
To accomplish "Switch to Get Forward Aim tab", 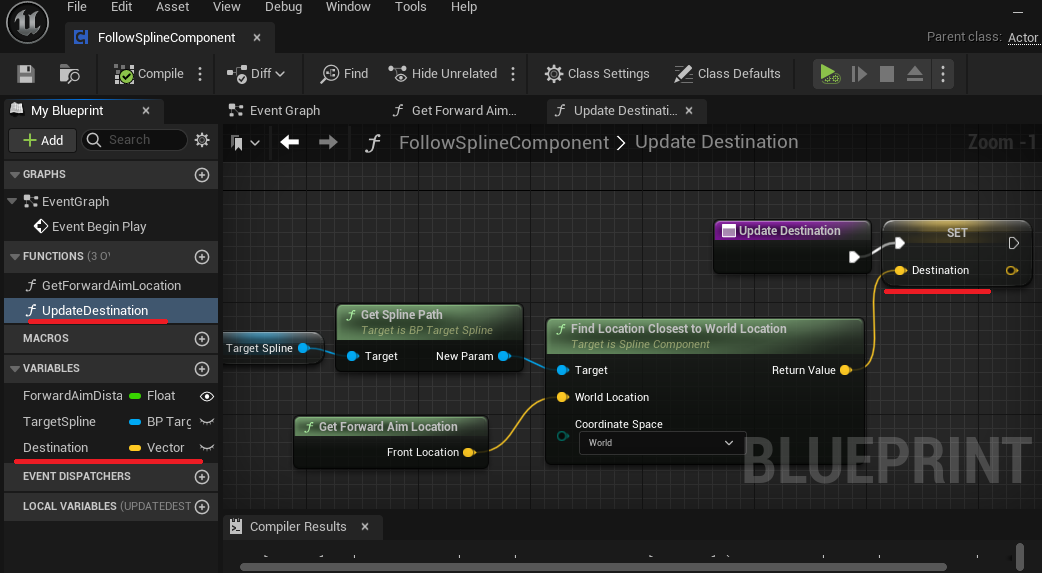I will coord(454,110).
